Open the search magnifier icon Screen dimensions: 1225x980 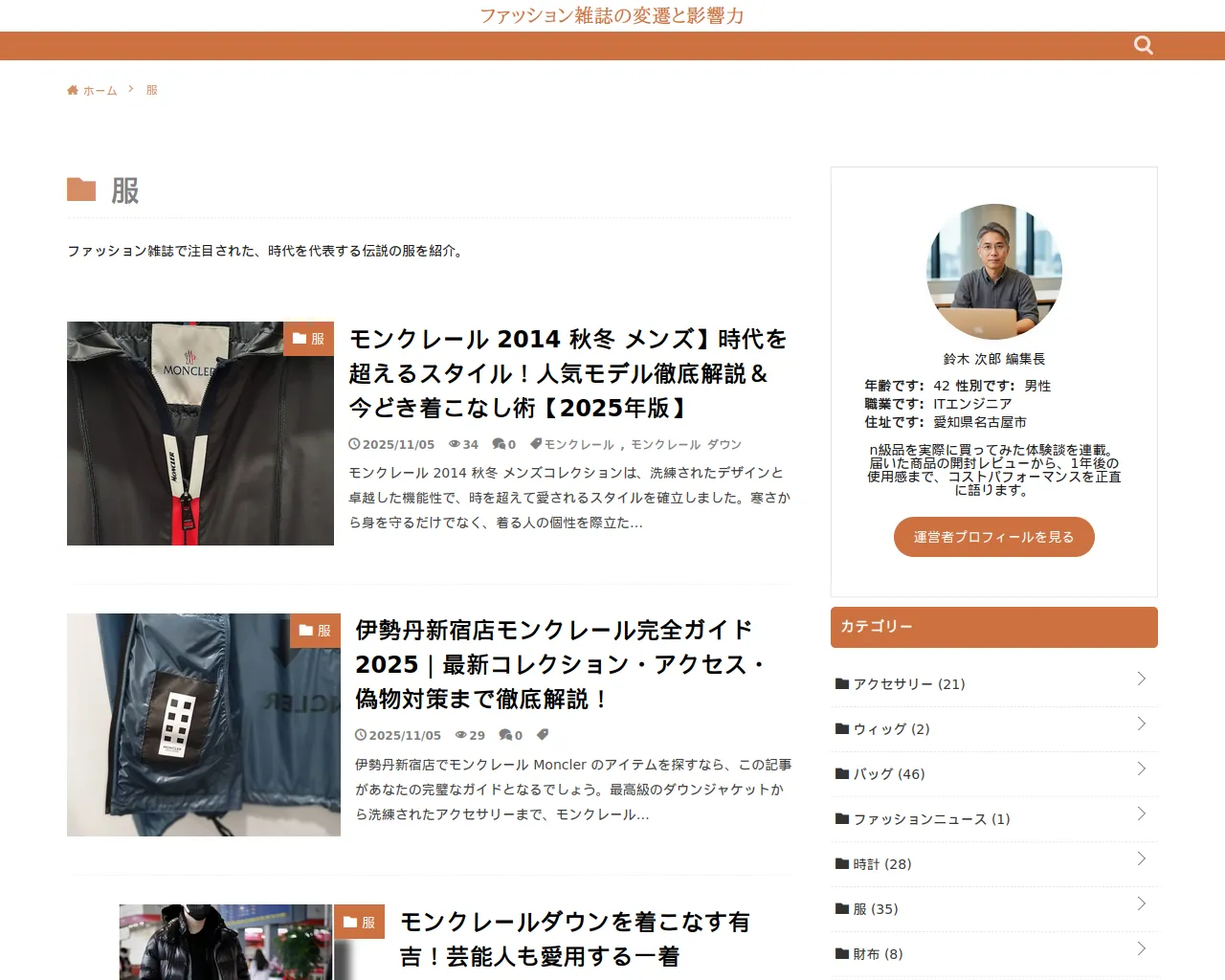(1143, 45)
